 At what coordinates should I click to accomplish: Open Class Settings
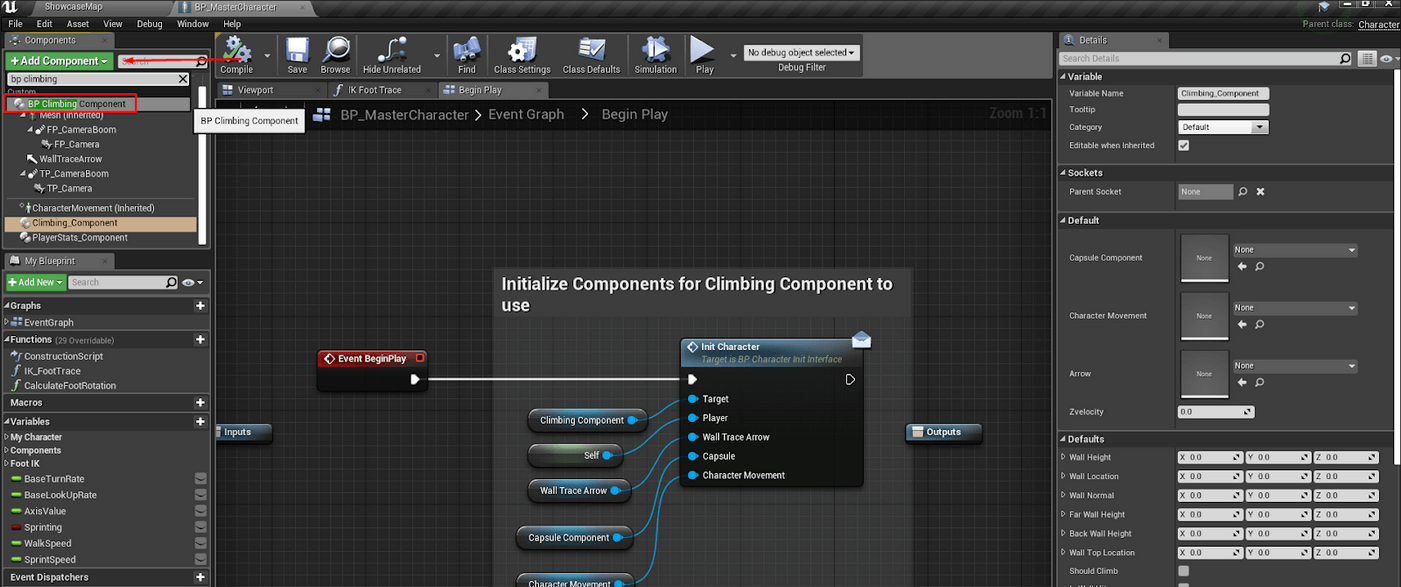(522, 55)
